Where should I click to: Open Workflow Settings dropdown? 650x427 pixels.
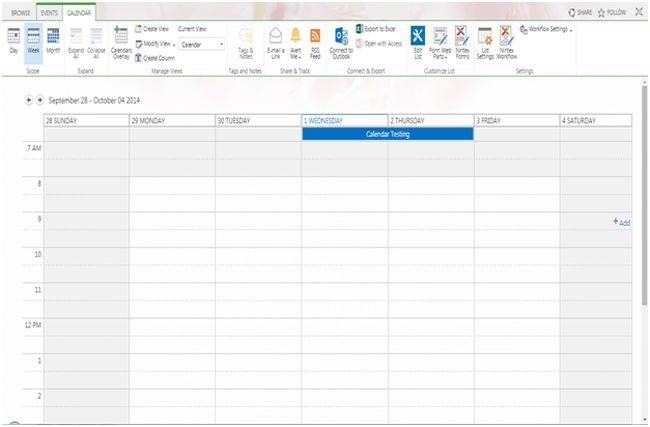(x=546, y=29)
